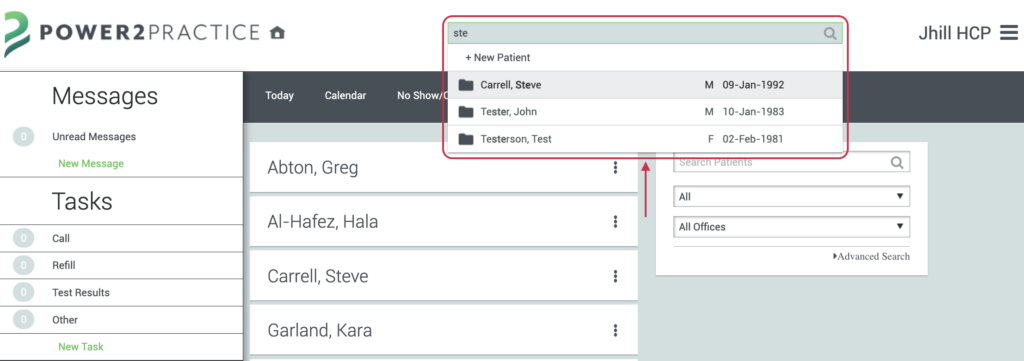Click the Messages heading

(x=105, y=96)
